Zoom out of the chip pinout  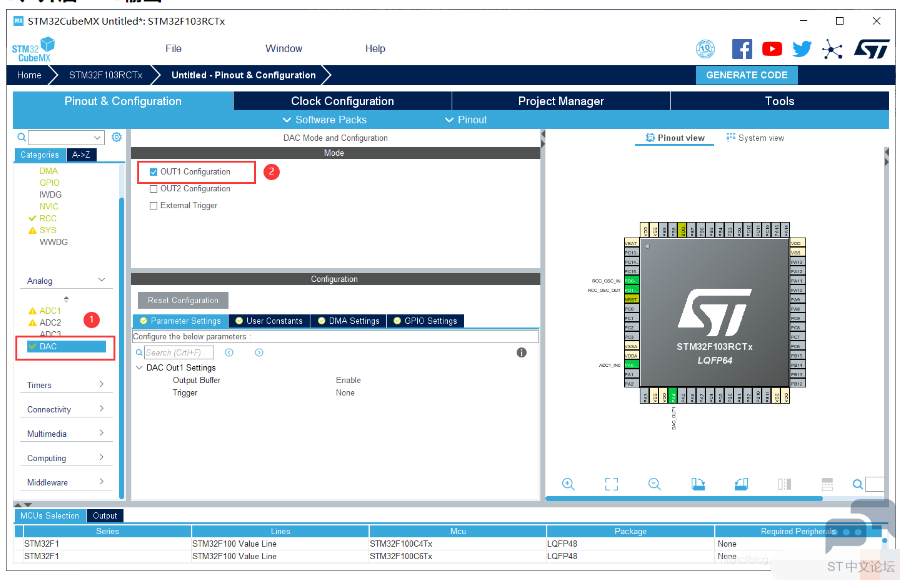654,484
